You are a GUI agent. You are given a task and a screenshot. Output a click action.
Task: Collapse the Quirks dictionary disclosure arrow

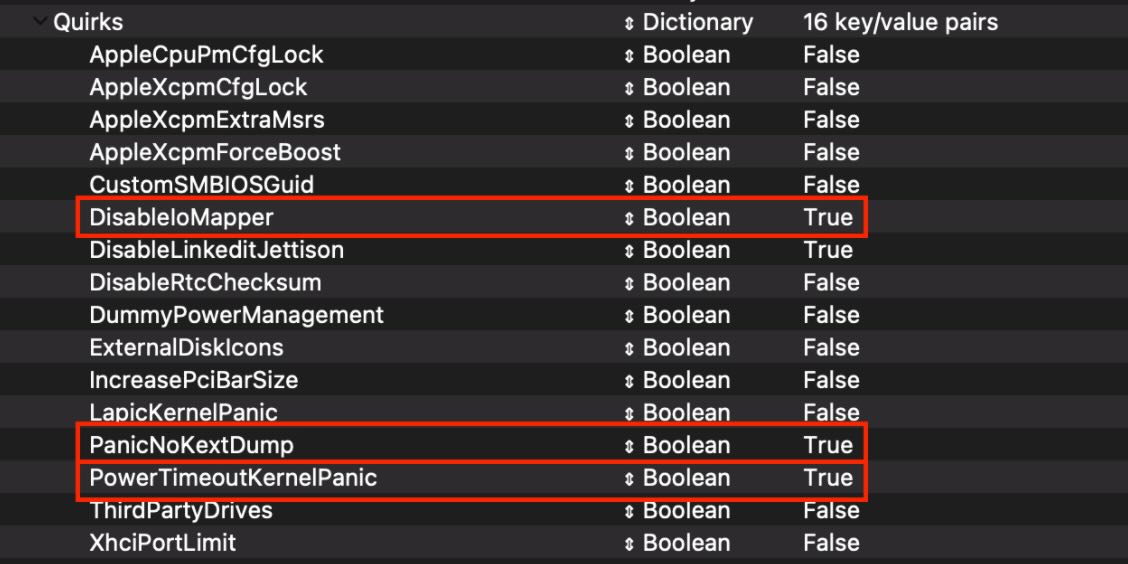(x=39, y=22)
